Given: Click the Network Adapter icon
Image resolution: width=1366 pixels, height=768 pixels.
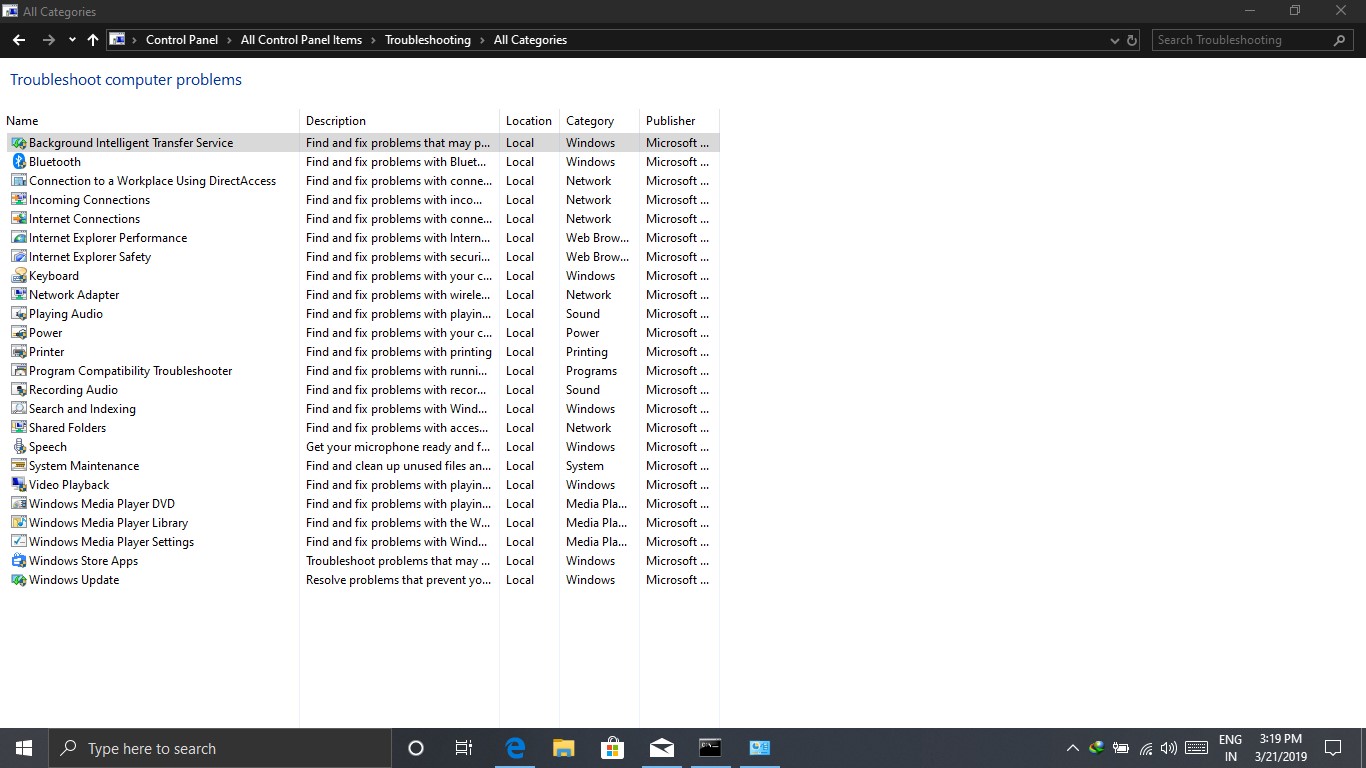Looking at the screenshot, I should pos(19,295).
